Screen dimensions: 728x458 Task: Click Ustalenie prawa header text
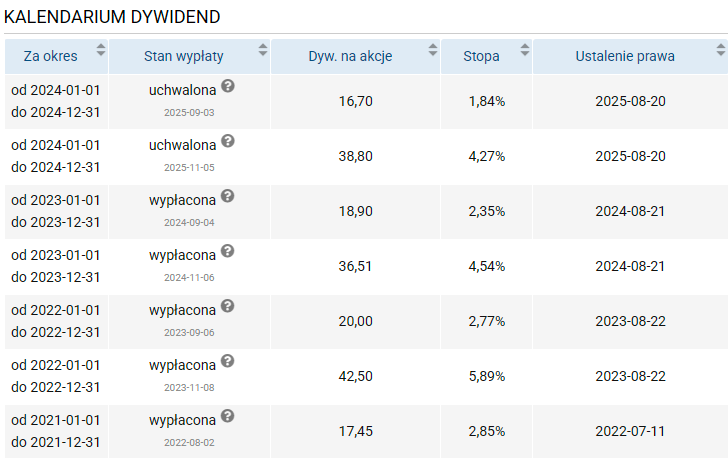tap(625, 56)
